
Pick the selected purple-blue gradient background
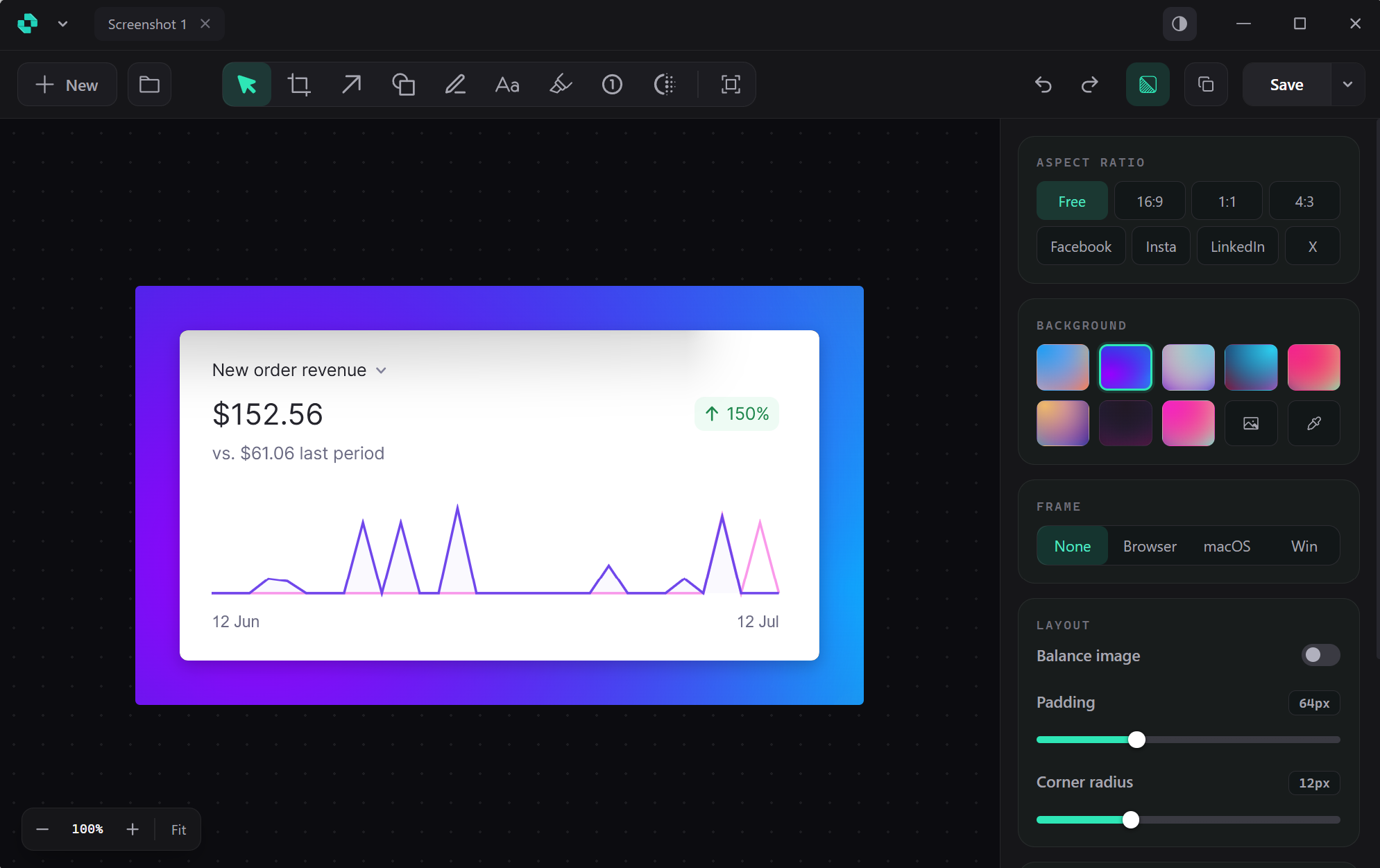tap(1125, 367)
